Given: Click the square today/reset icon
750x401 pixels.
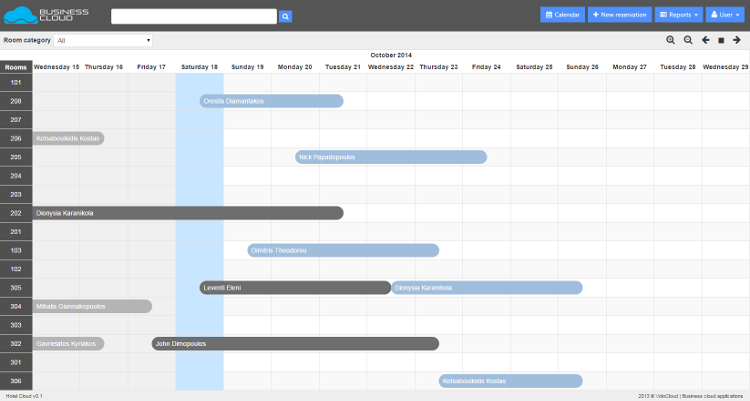Looking at the screenshot, I should click(x=721, y=40).
